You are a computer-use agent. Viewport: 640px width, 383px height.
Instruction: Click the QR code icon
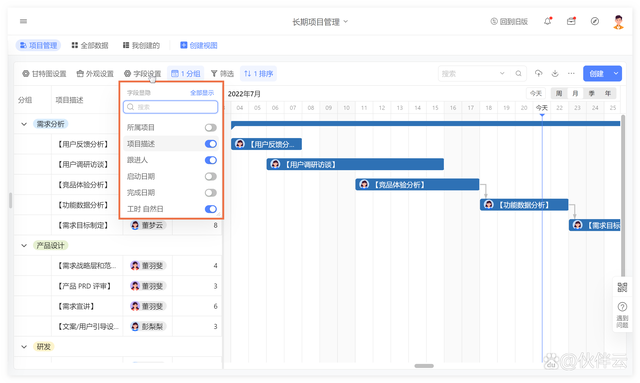coord(622,287)
